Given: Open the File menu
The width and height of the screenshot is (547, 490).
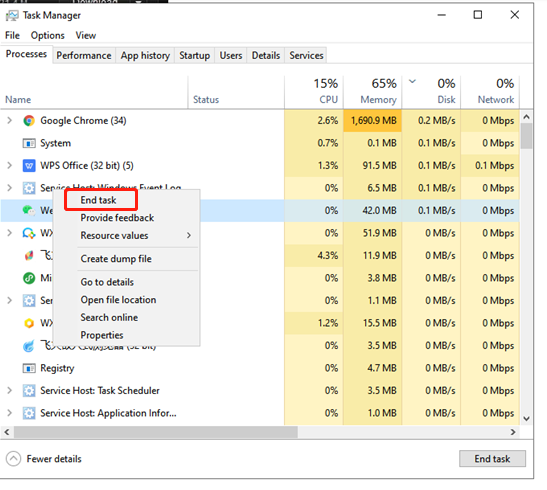Looking at the screenshot, I should tap(12, 36).
